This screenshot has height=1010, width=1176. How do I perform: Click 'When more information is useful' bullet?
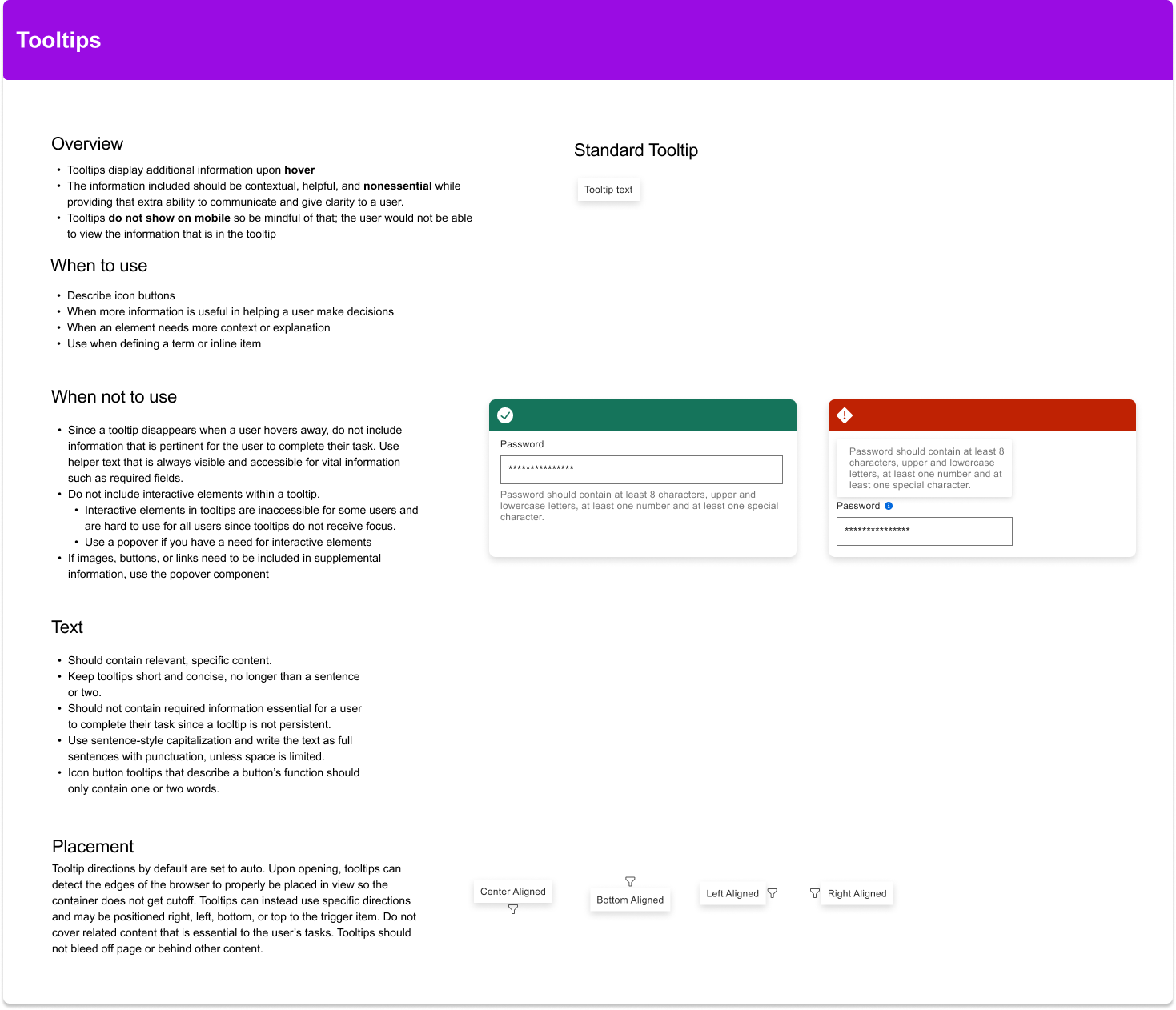231,311
